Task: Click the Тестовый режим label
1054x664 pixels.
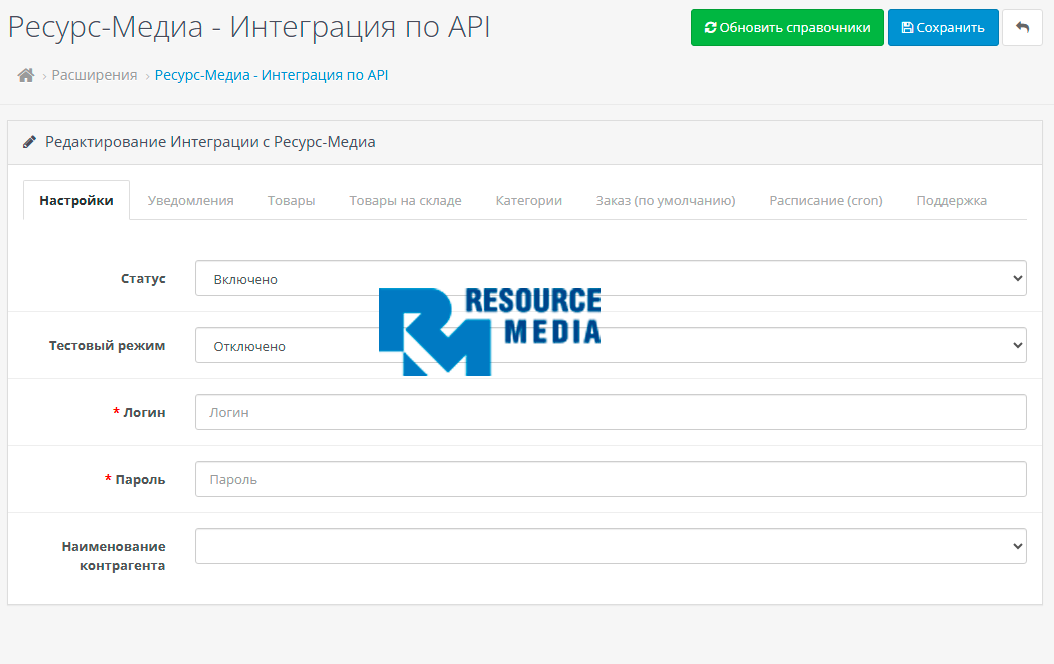Action: coord(107,345)
